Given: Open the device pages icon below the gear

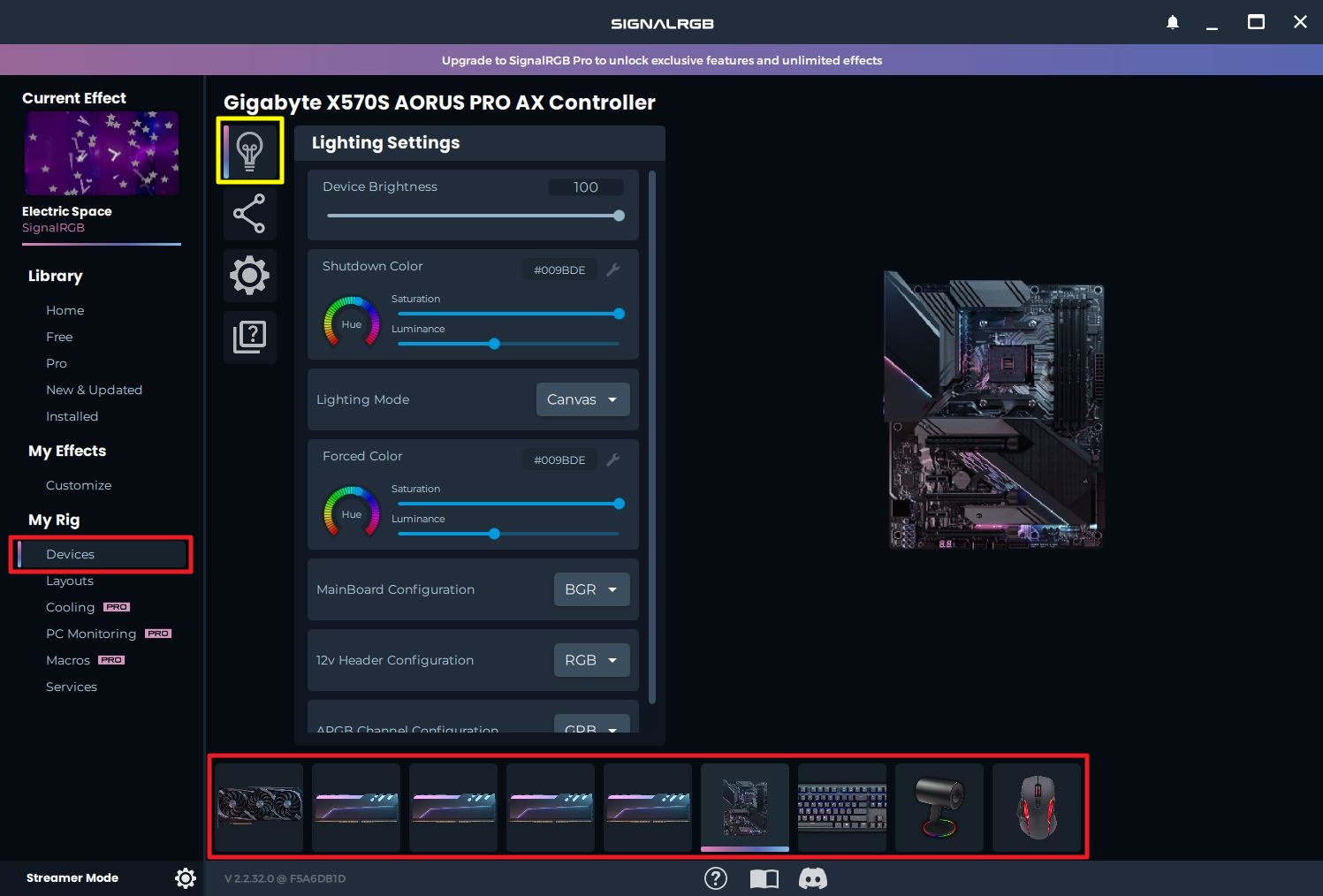Looking at the screenshot, I should pos(250,337).
